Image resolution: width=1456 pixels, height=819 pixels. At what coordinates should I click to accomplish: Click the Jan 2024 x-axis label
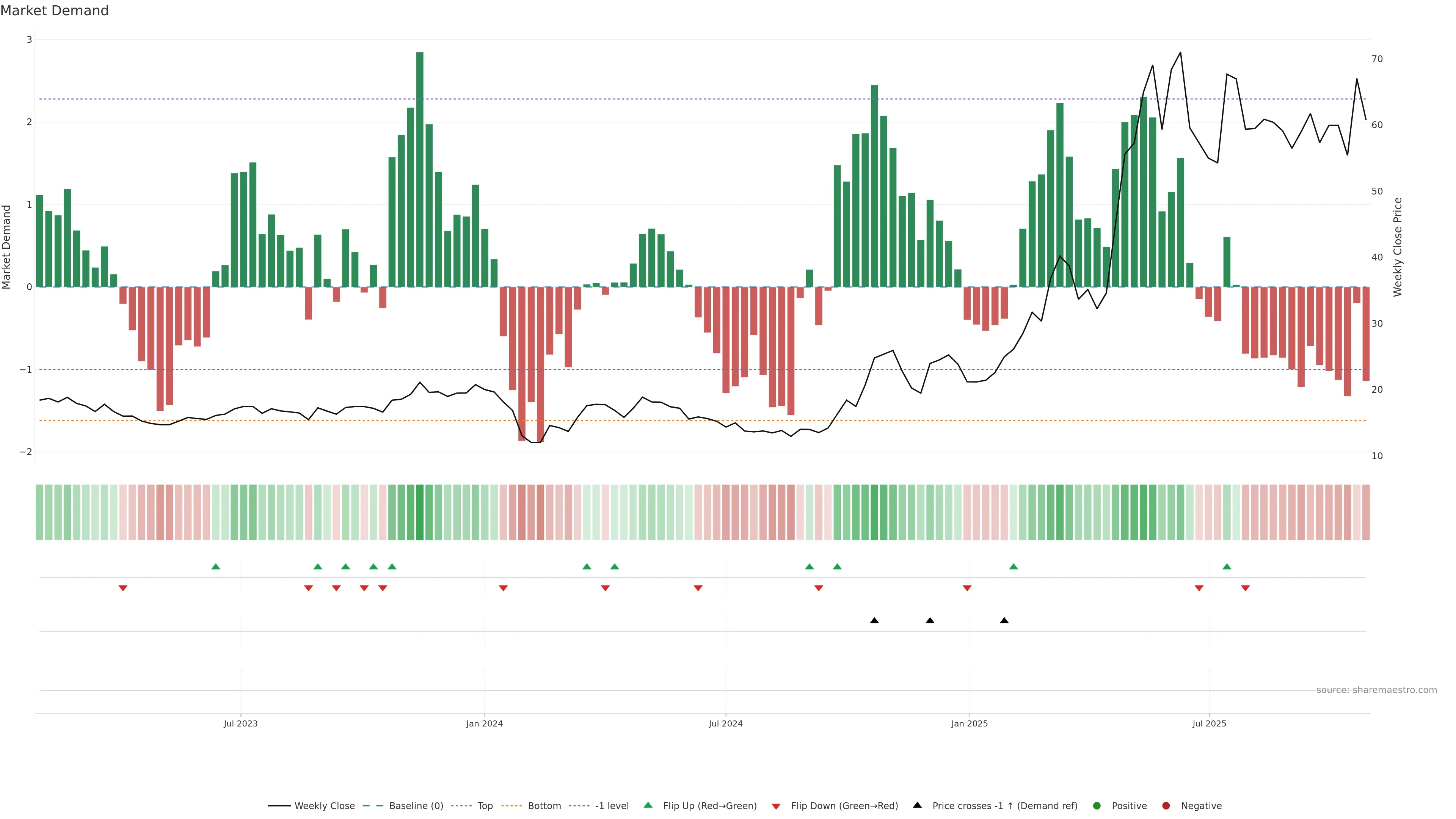pyautogui.click(x=485, y=723)
